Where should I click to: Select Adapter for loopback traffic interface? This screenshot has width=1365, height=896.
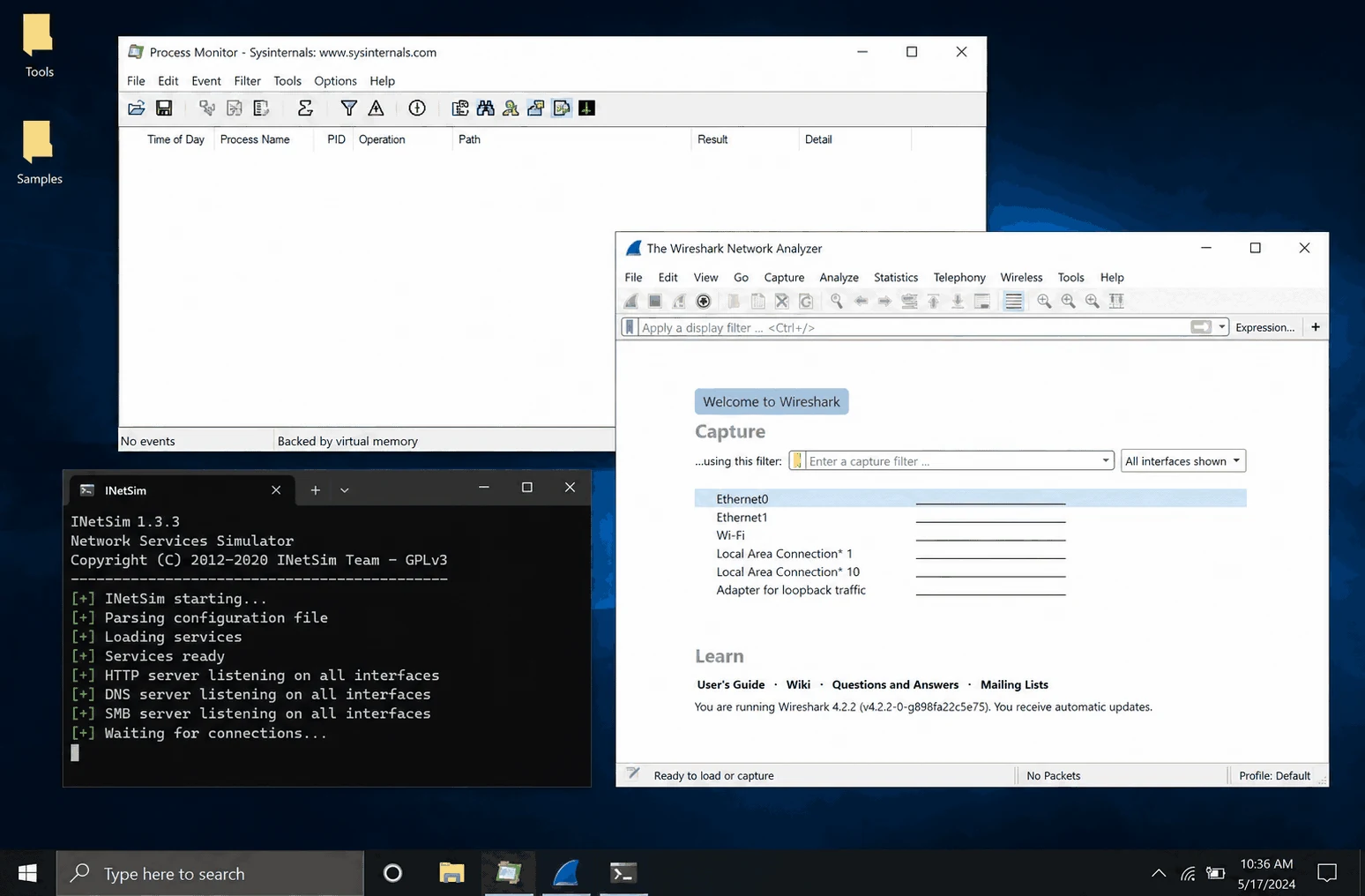coord(970,590)
